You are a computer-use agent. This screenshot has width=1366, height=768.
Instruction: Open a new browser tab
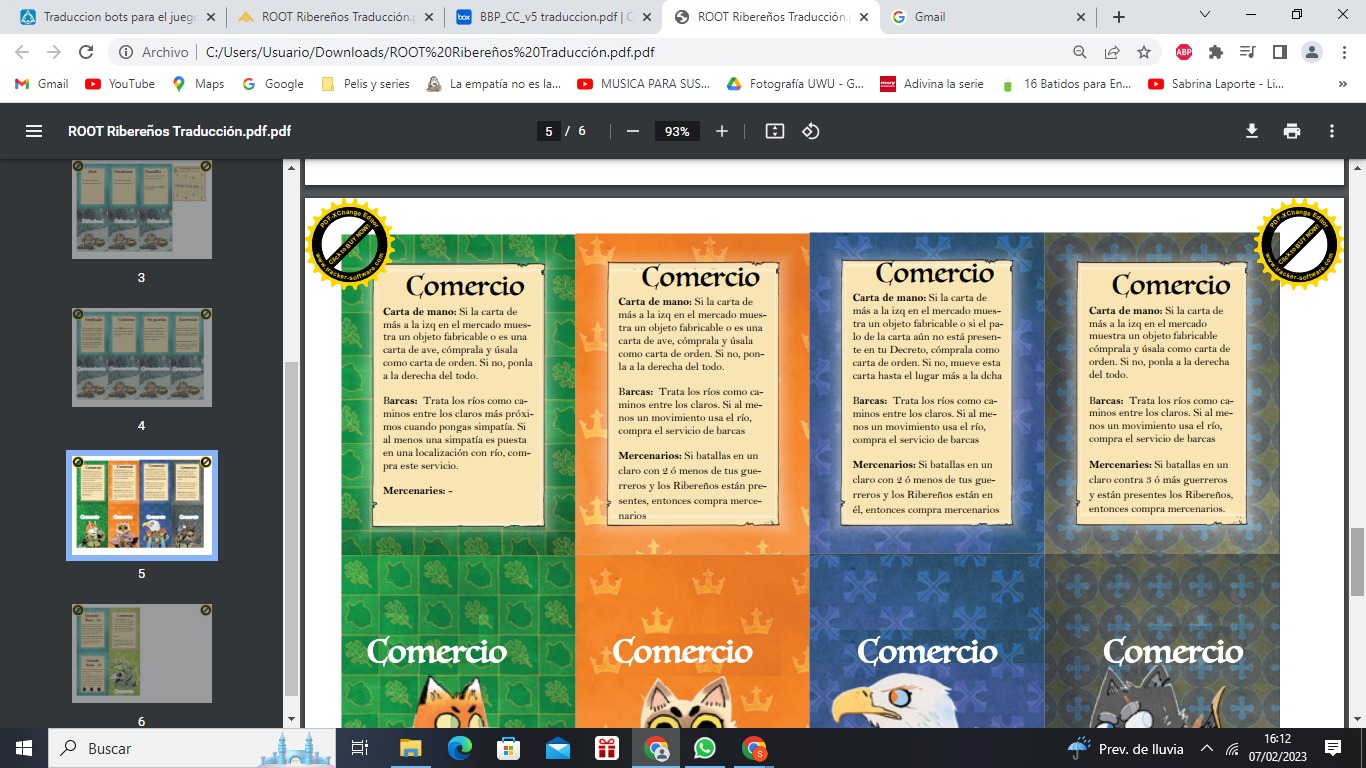[1119, 17]
